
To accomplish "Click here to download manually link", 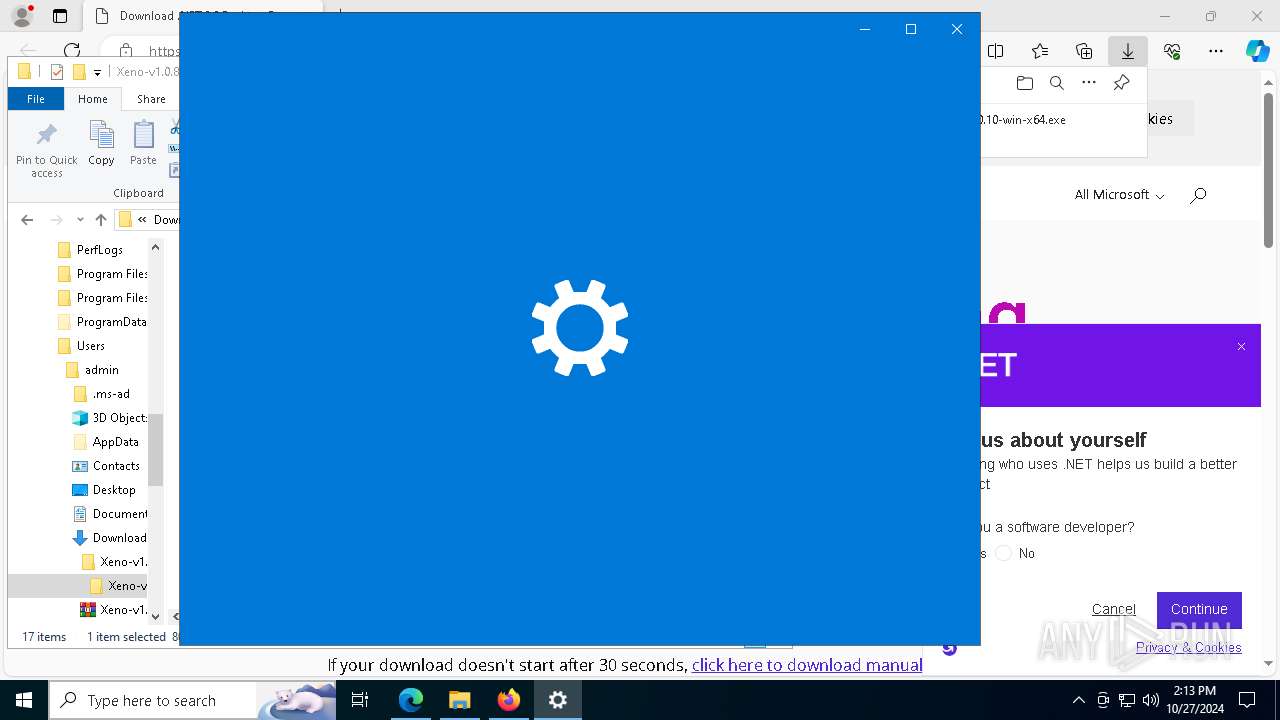I will coord(806,665).
